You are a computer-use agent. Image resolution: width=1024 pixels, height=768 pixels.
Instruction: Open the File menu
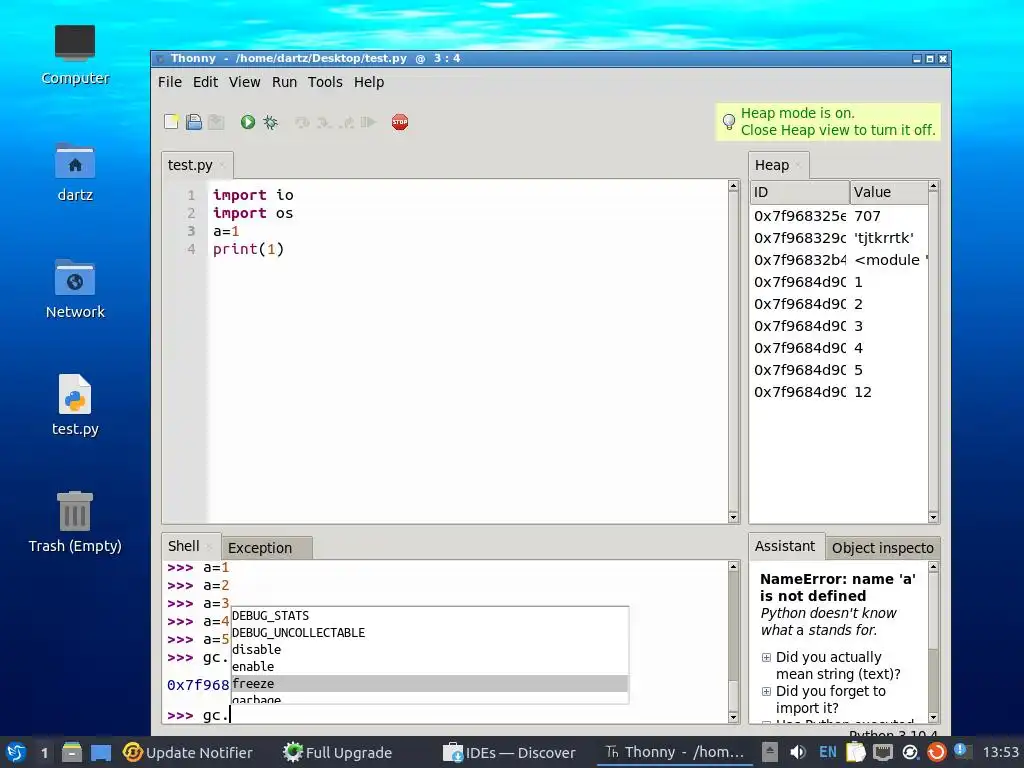(170, 82)
